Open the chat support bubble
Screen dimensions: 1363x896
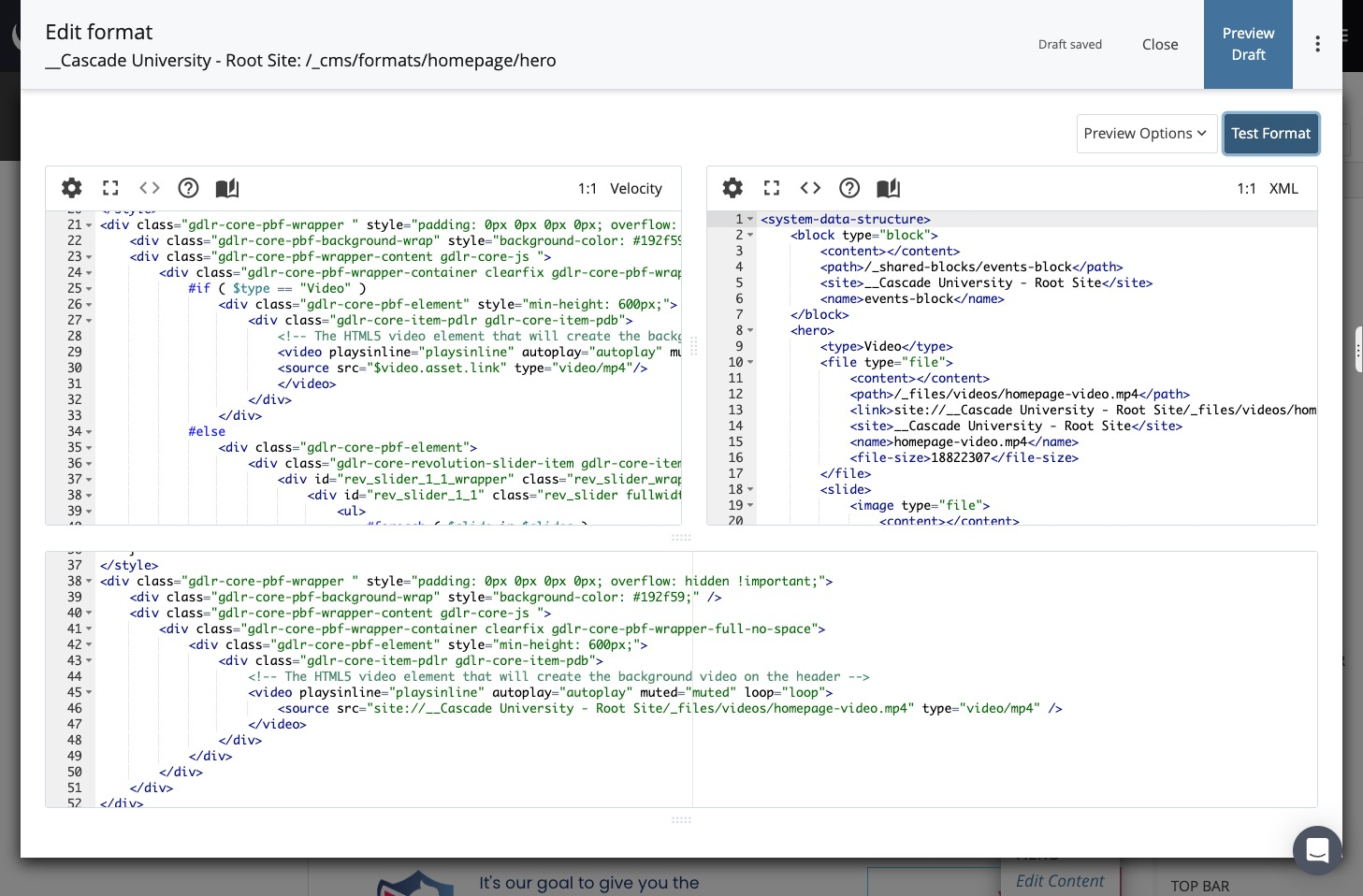coord(1317,850)
